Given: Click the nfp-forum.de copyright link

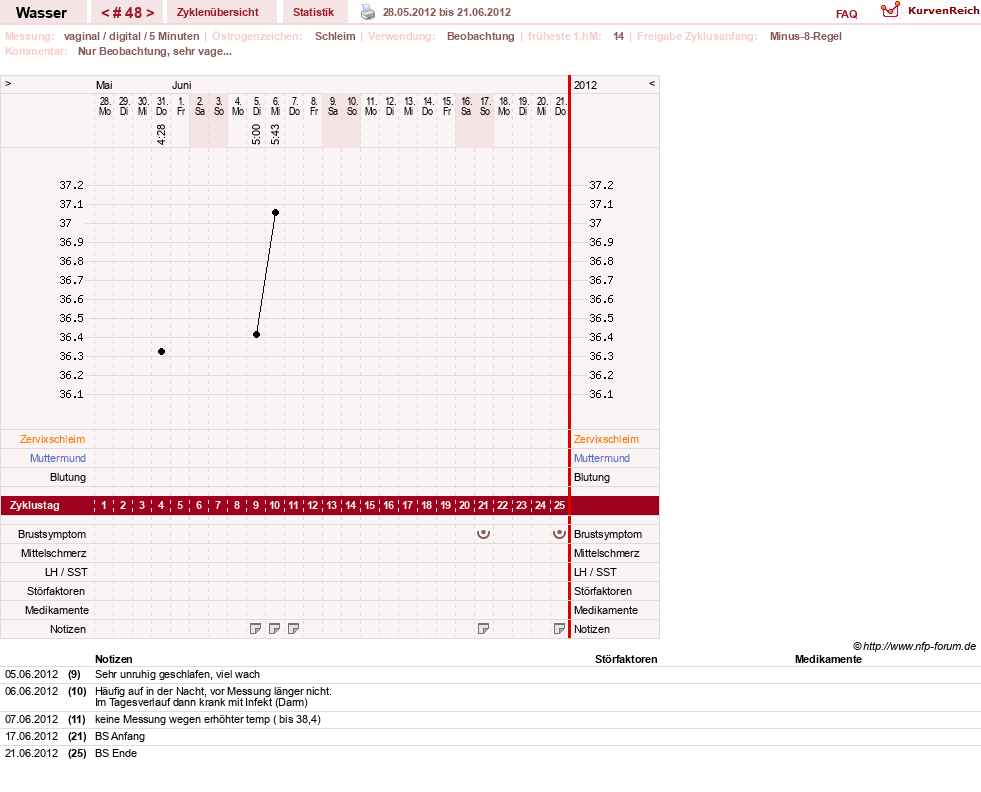Looking at the screenshot, I should tap(914, 646).
